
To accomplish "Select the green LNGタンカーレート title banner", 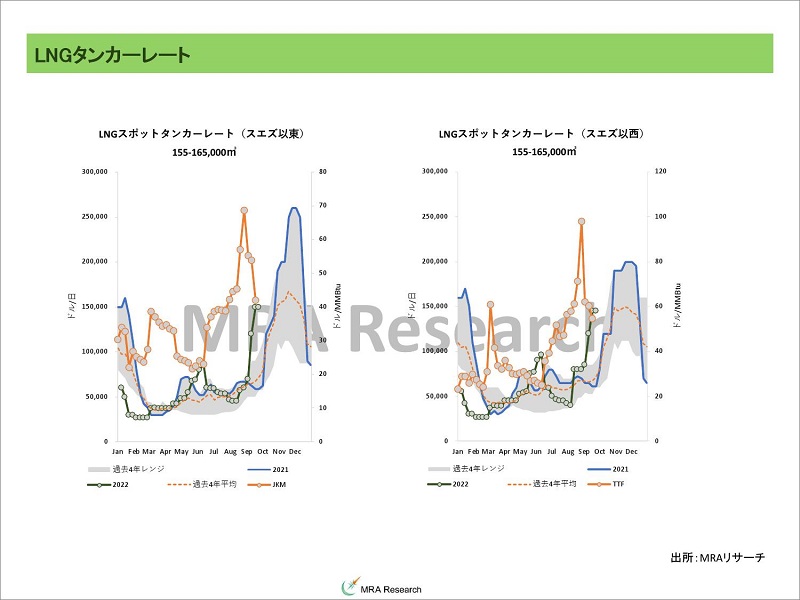I will point(400,54).
